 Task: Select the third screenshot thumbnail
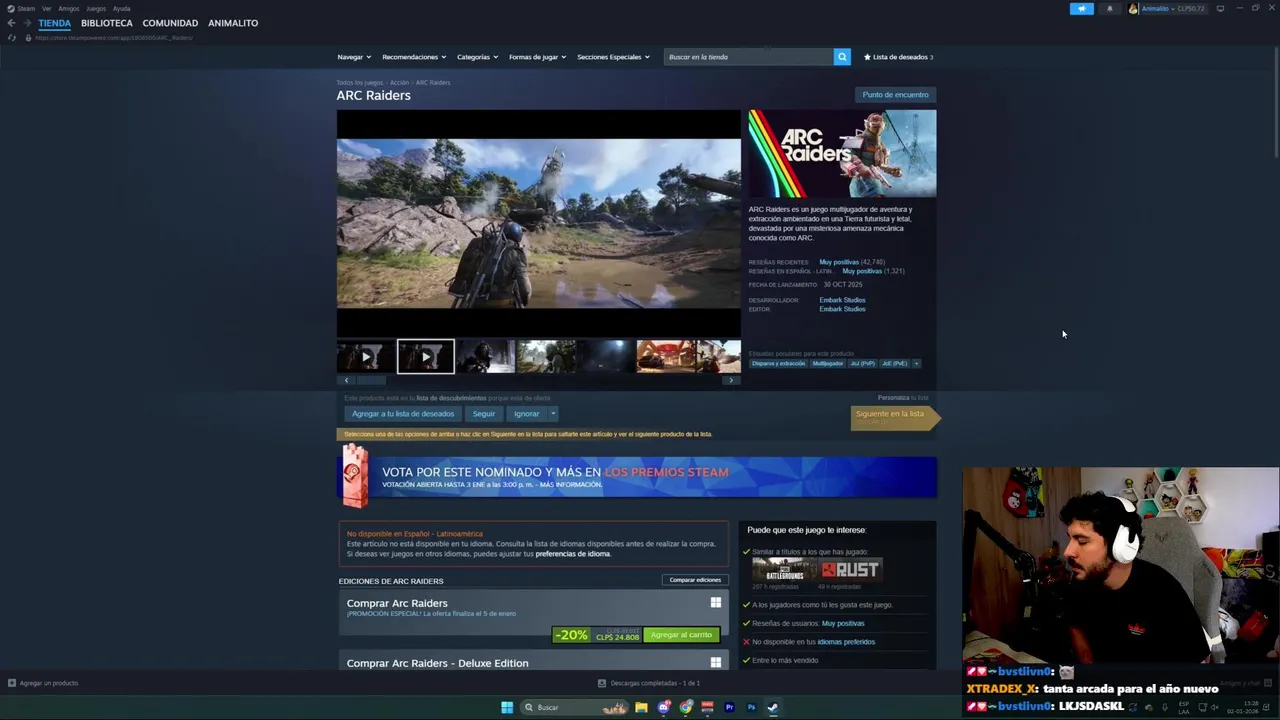(485, 357)
